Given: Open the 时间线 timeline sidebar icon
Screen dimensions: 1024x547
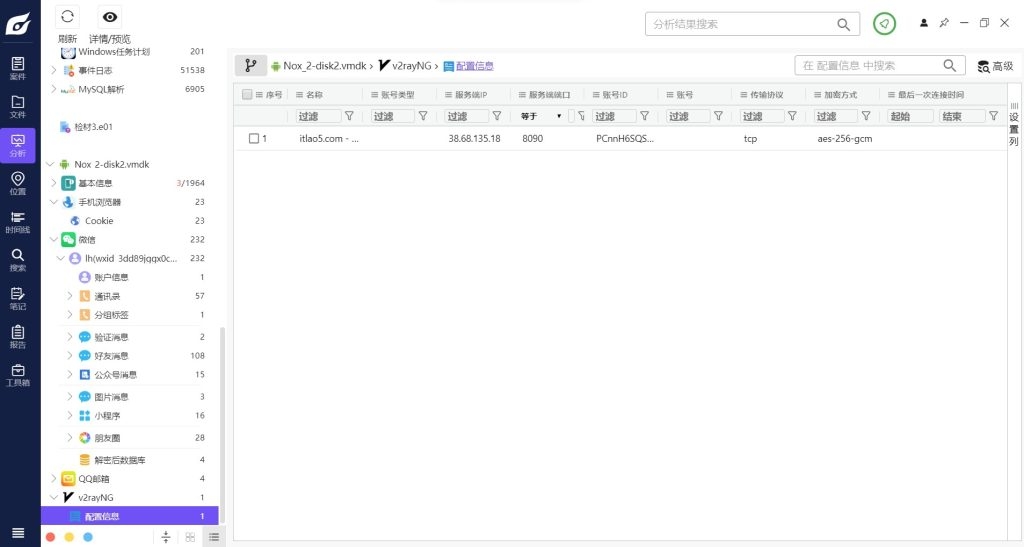Looking at the screenshot, I should click(x=17, y=221).
